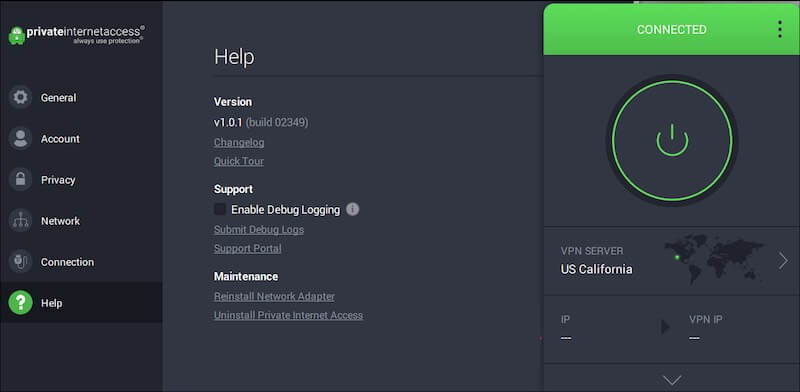Click the VPN IP label

(x=706, y=320)
